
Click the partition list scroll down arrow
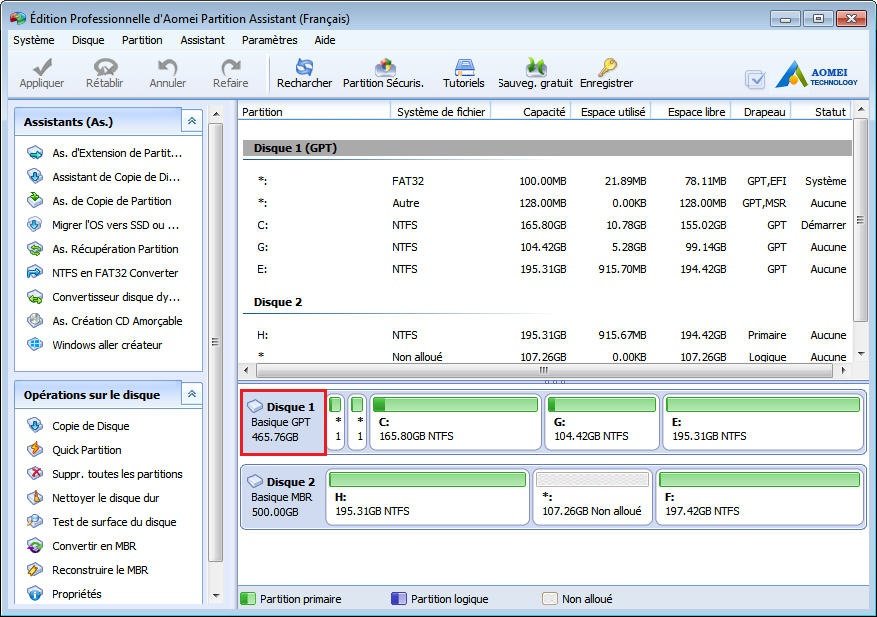(x=861, y=354)
